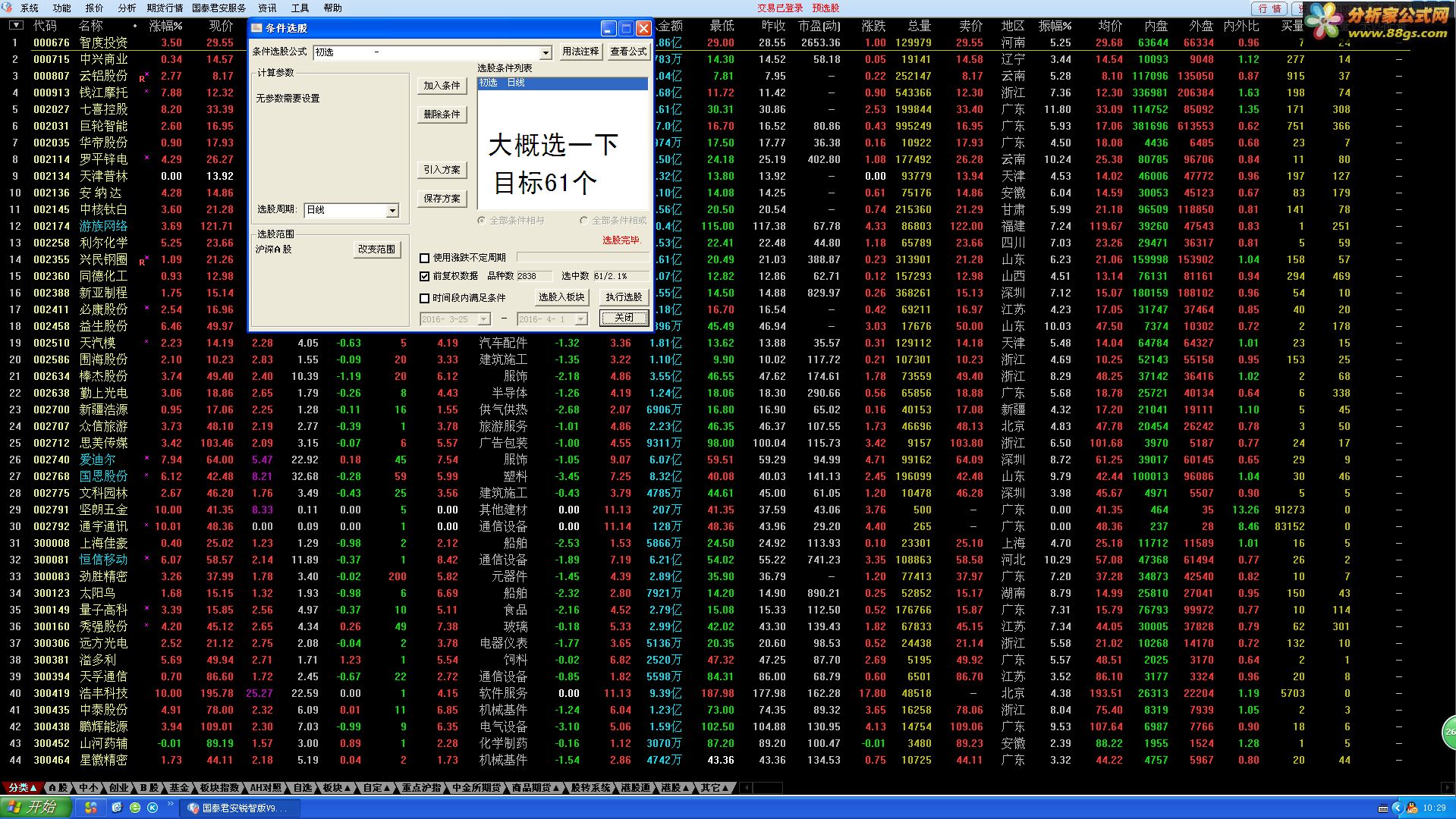Open the 资讯 menu
This screenshot has height=819, width=1456.
[x=267, y=8]
